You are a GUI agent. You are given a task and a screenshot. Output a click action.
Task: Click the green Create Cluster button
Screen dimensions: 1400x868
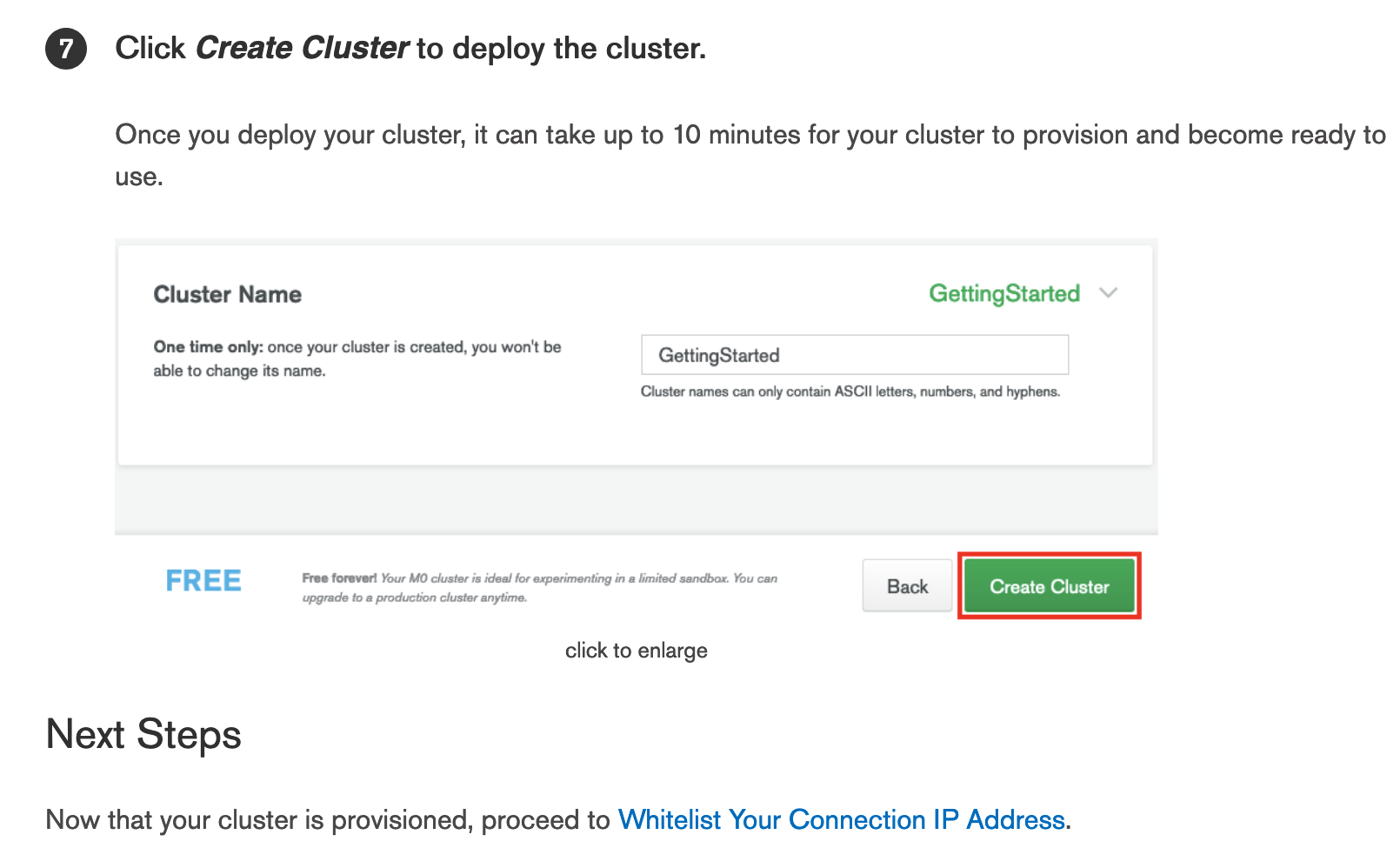coord(1049,586)
